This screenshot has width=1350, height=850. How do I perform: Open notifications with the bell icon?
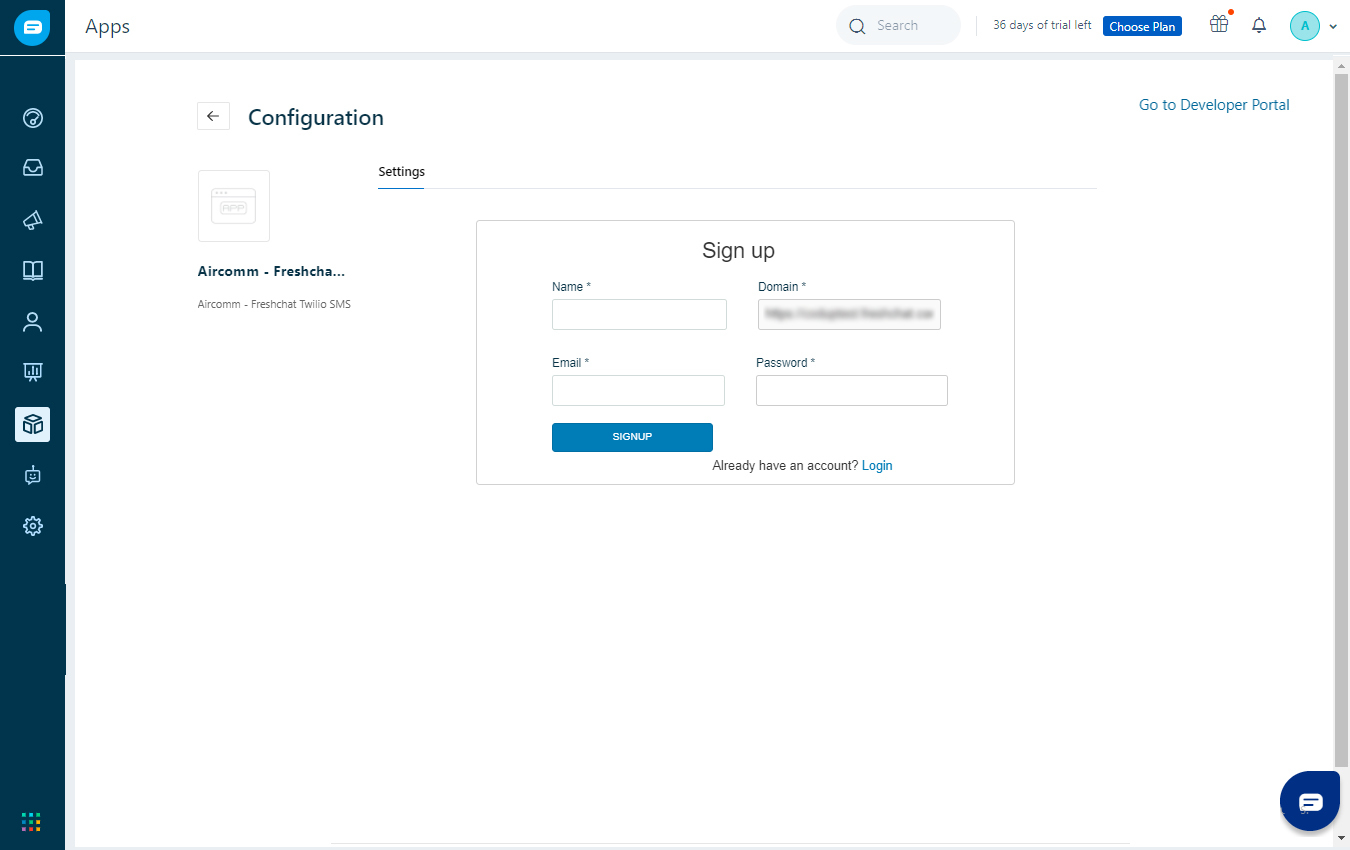pos(1259,25)
